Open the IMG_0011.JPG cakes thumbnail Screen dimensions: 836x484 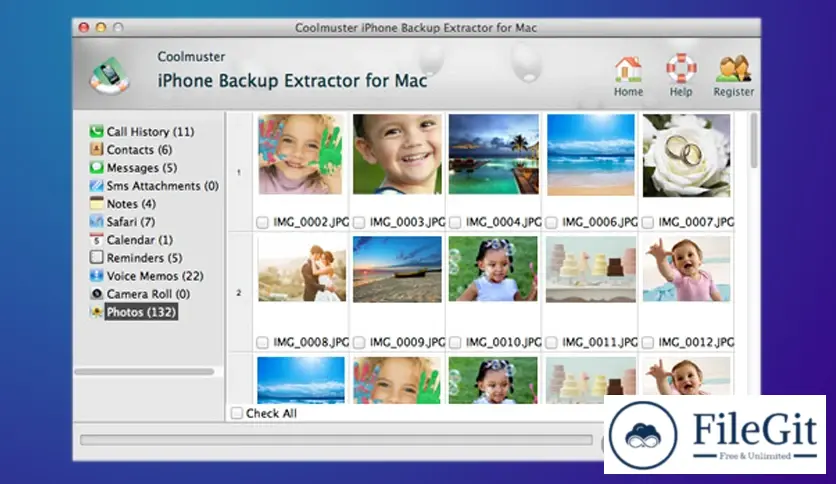591,269
